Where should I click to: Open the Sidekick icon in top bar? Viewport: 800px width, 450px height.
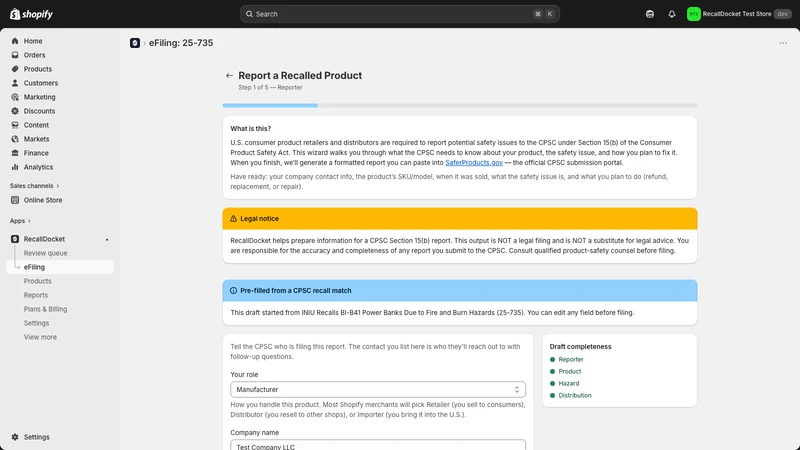(x=649, y=14)
